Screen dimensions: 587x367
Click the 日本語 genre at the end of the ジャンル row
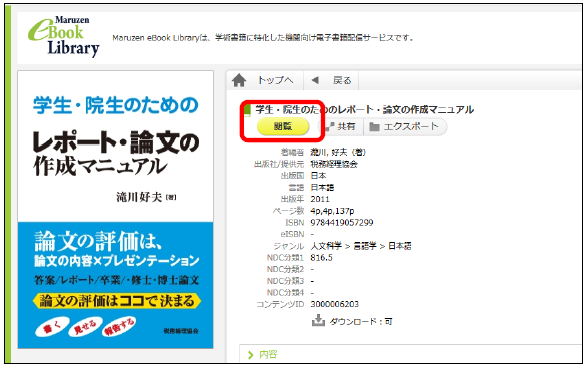click(x=399, y=246)
